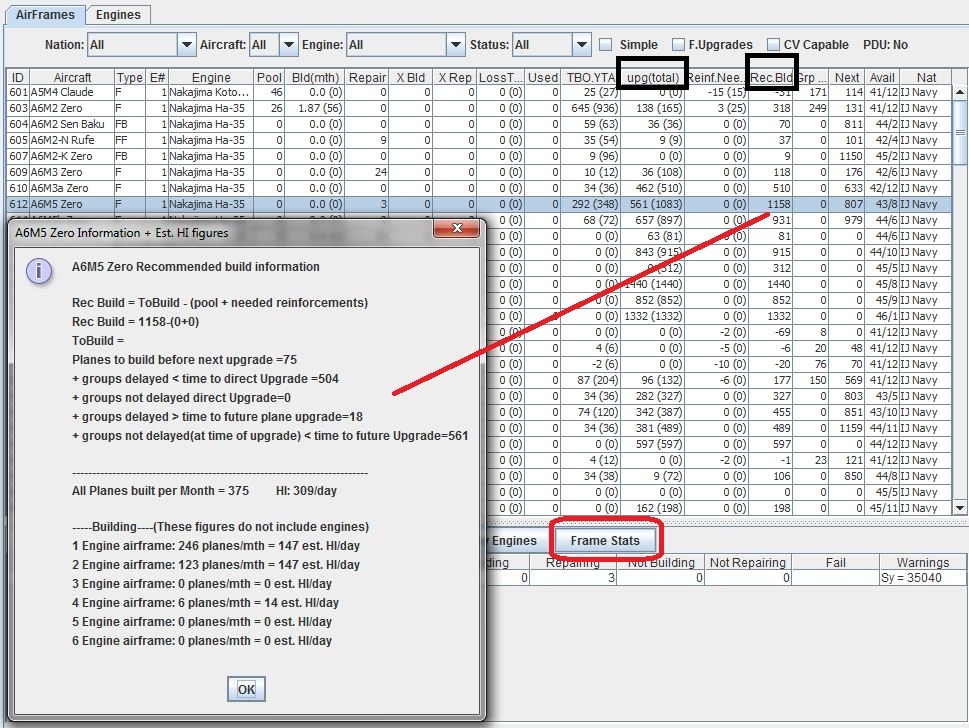Screen dimensions: 969x728
Task: Select the A6M2-K Zero row
Action: [479, 156]
